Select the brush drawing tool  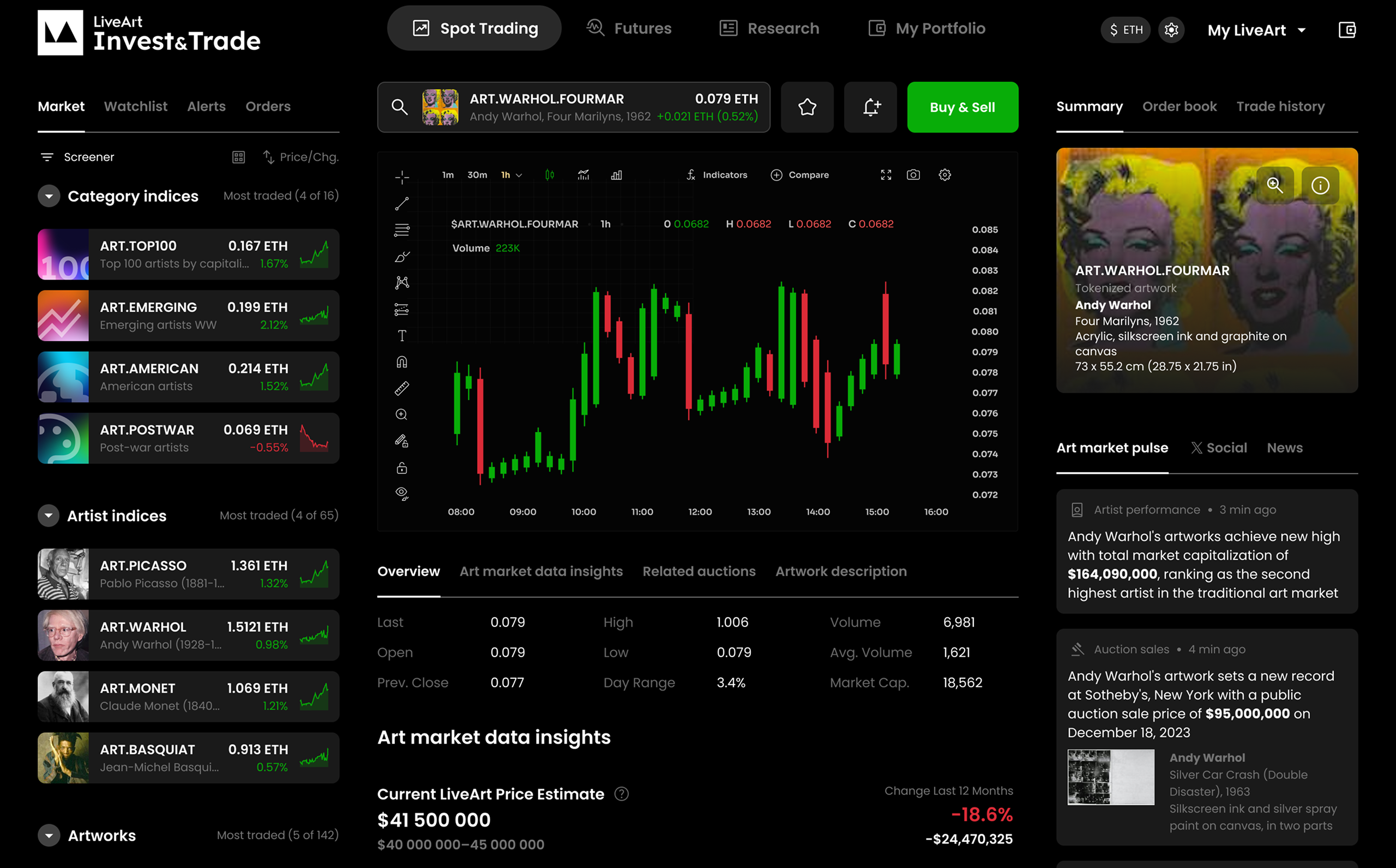click(402, 257)
